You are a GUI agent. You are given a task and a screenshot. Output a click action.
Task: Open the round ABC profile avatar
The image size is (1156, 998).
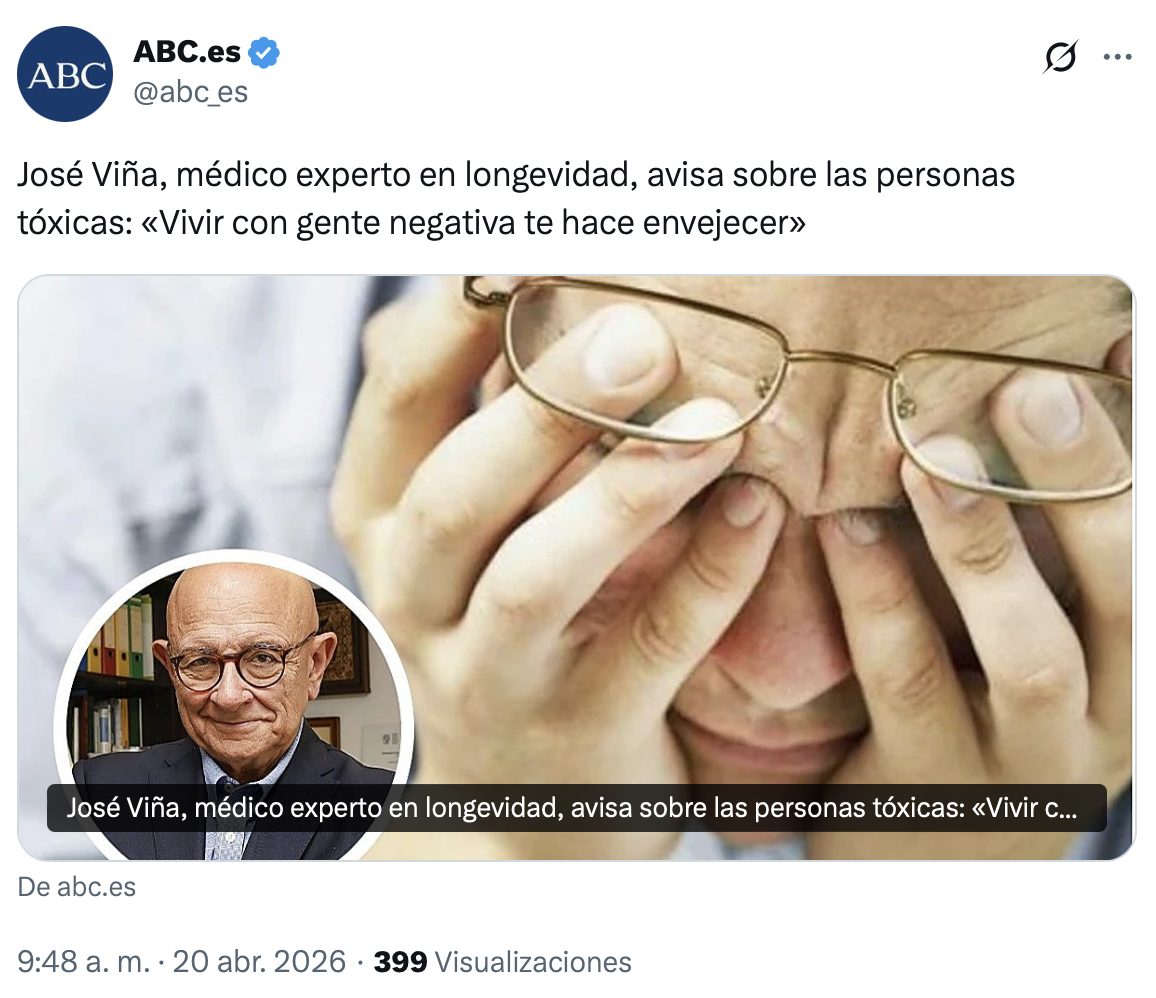coord(65,74)
